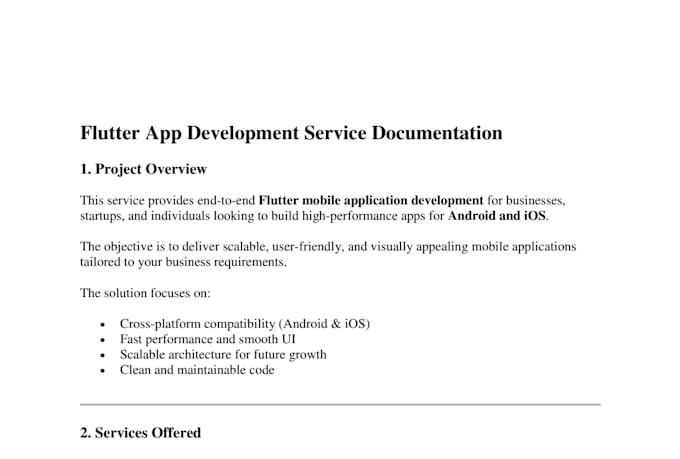Click the '2. Services Offered' heading
Image resolution: width=680 pixels, height=459 pixels.
click(x=140, y=433)
